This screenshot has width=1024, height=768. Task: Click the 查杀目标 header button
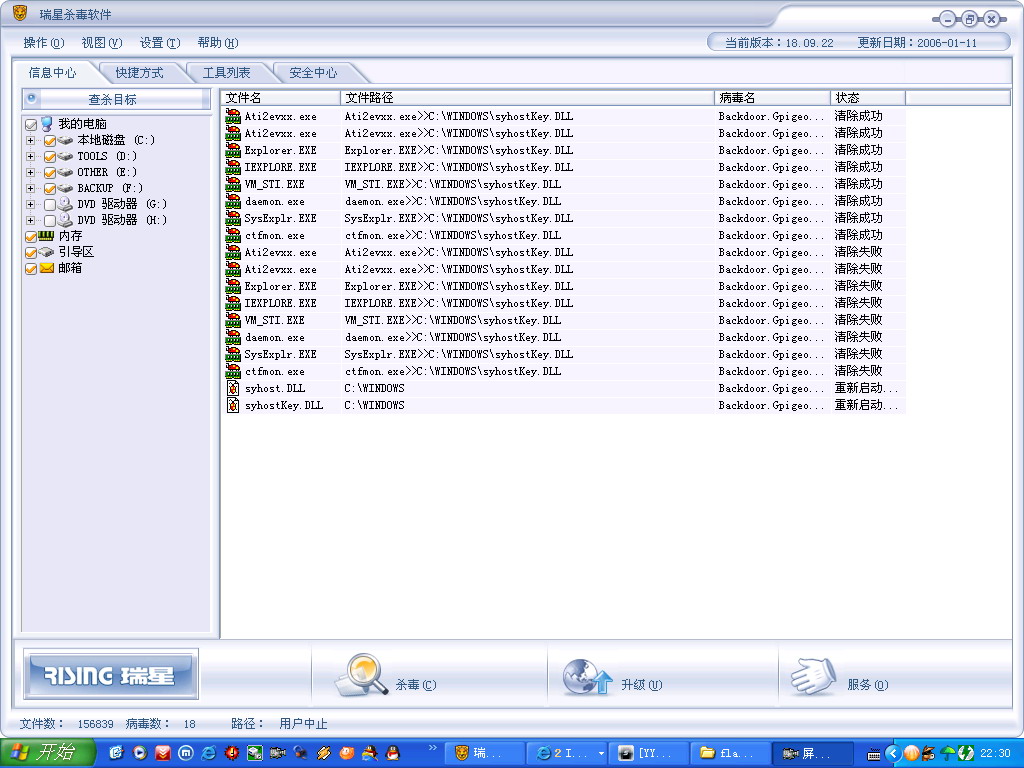tap(116, 99)
